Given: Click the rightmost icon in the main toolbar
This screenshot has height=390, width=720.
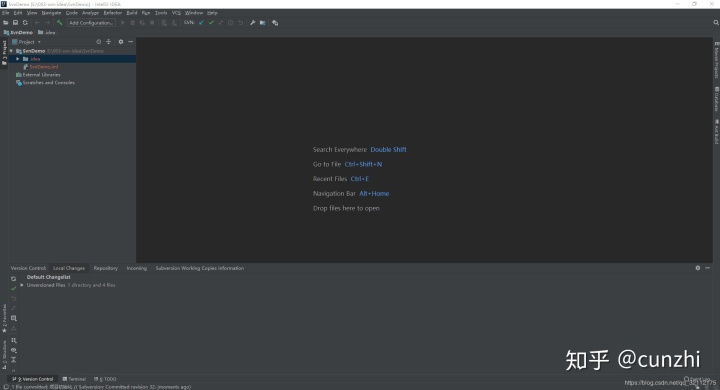Looking at the screenshot, I should coord(275,23).
